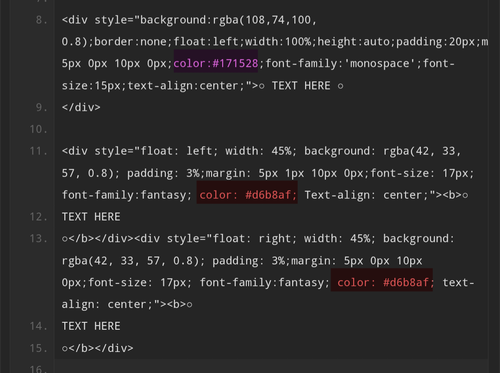500x373 pixels.
Task: Click the rgba(108,74,100, value on line 8
Action: click(x=265, y=20)
